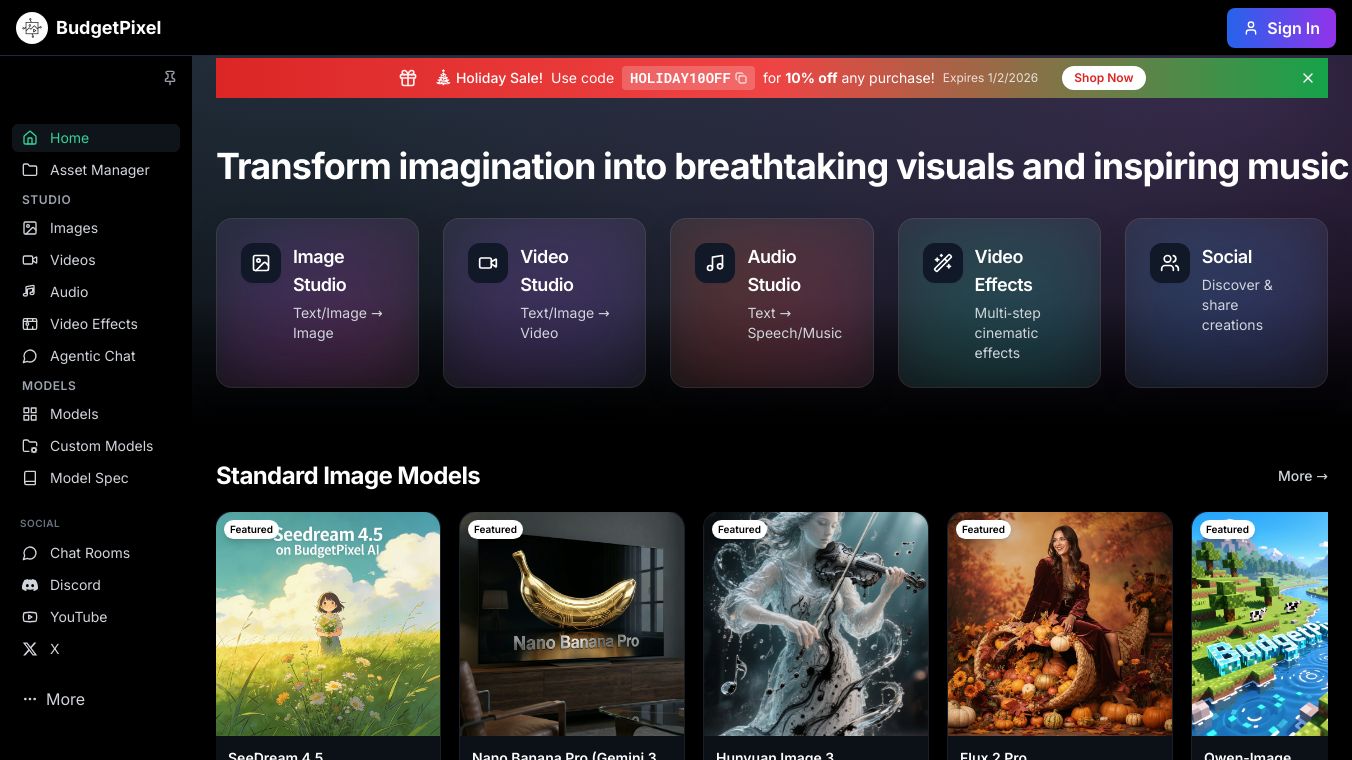This screenshot has width=1352, height=760.
Task: Open the SeeDream 4.5 model thumbnail
Action: [328, 624]
